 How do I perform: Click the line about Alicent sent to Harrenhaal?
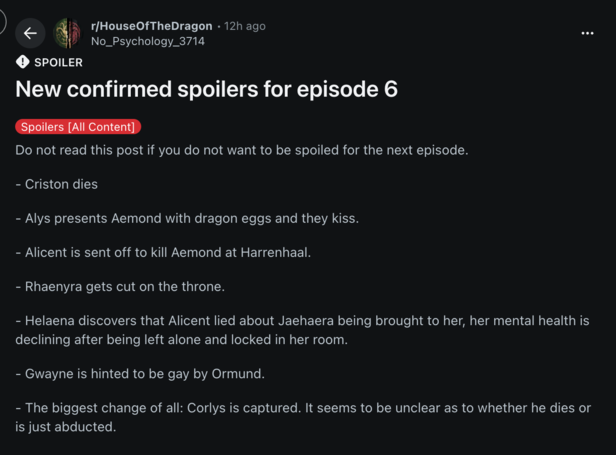coord(163,253)
